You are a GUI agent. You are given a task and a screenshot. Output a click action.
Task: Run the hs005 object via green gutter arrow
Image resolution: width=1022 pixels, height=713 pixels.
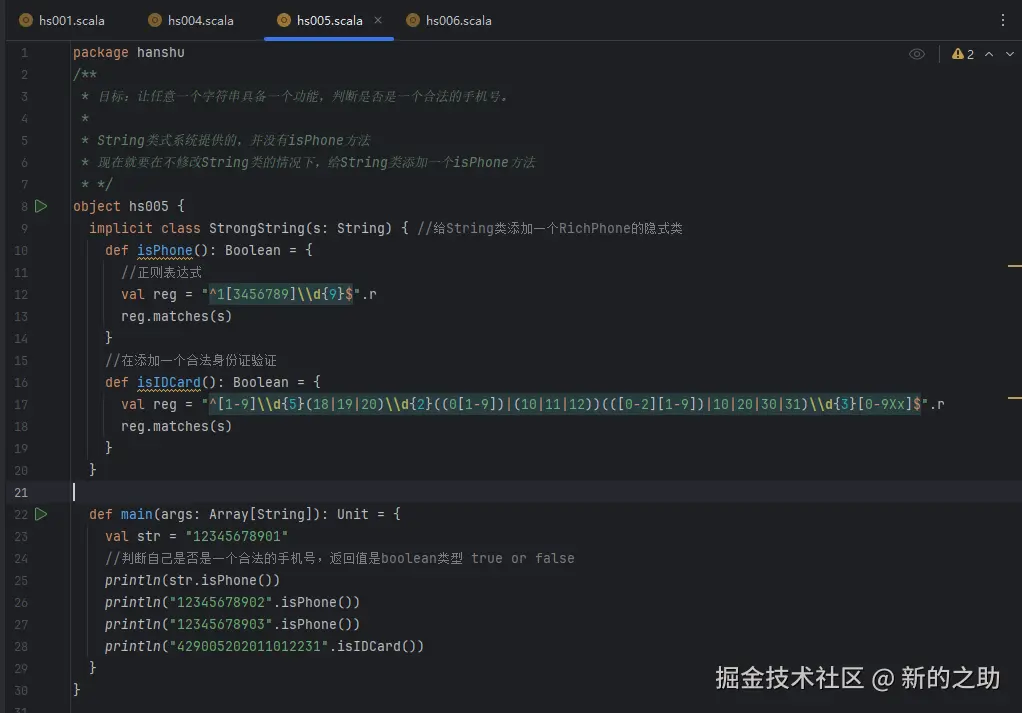coord(41,205)
